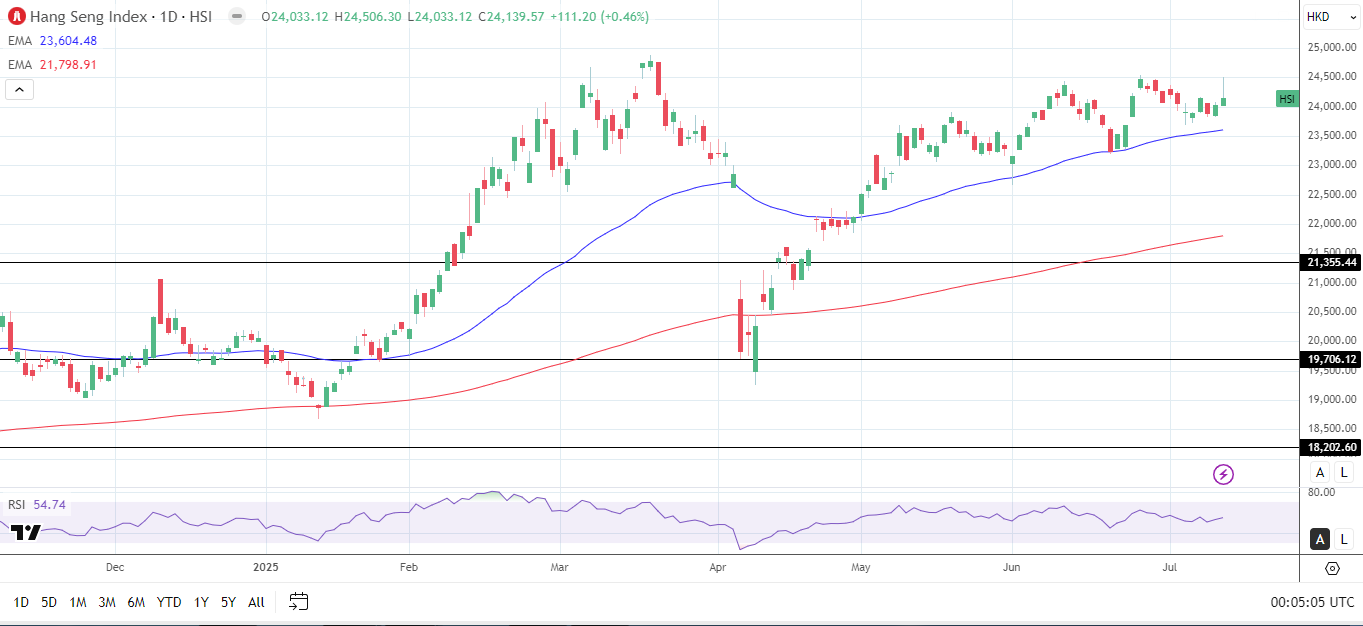Select the 1D timeframe tab

pos(20,603)
